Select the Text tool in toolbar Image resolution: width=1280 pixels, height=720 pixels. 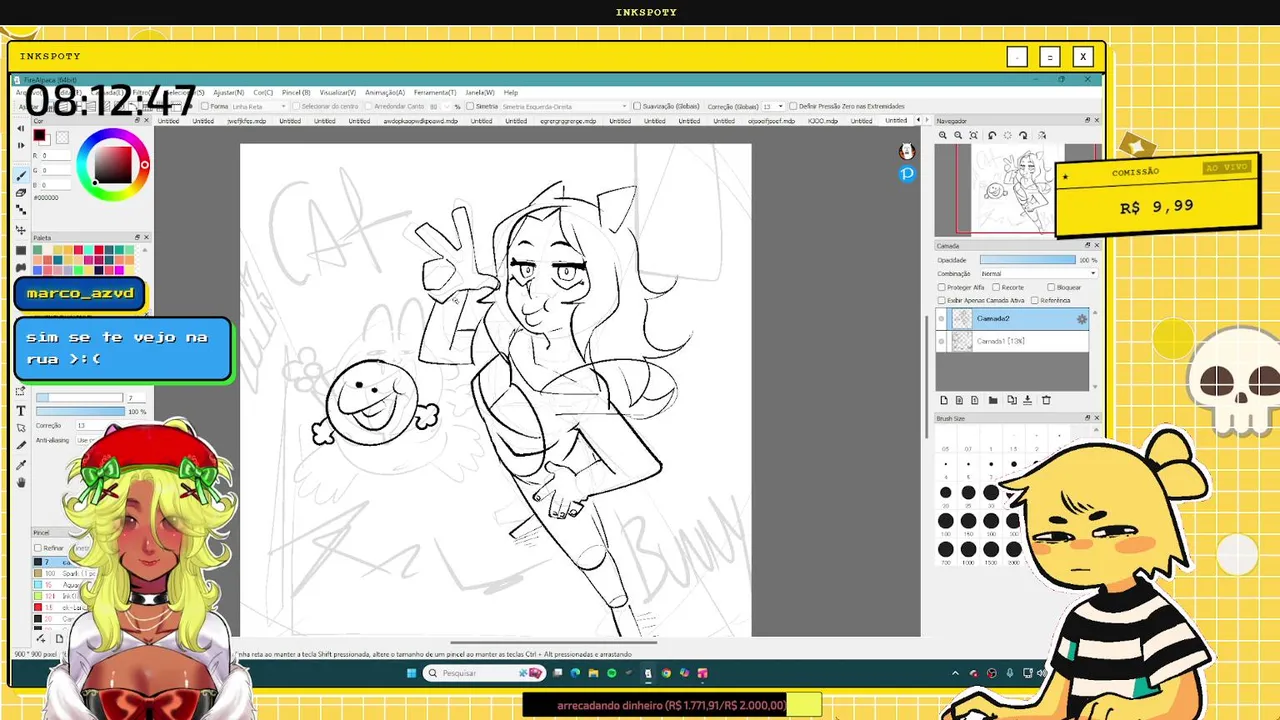tap(21, 411)
